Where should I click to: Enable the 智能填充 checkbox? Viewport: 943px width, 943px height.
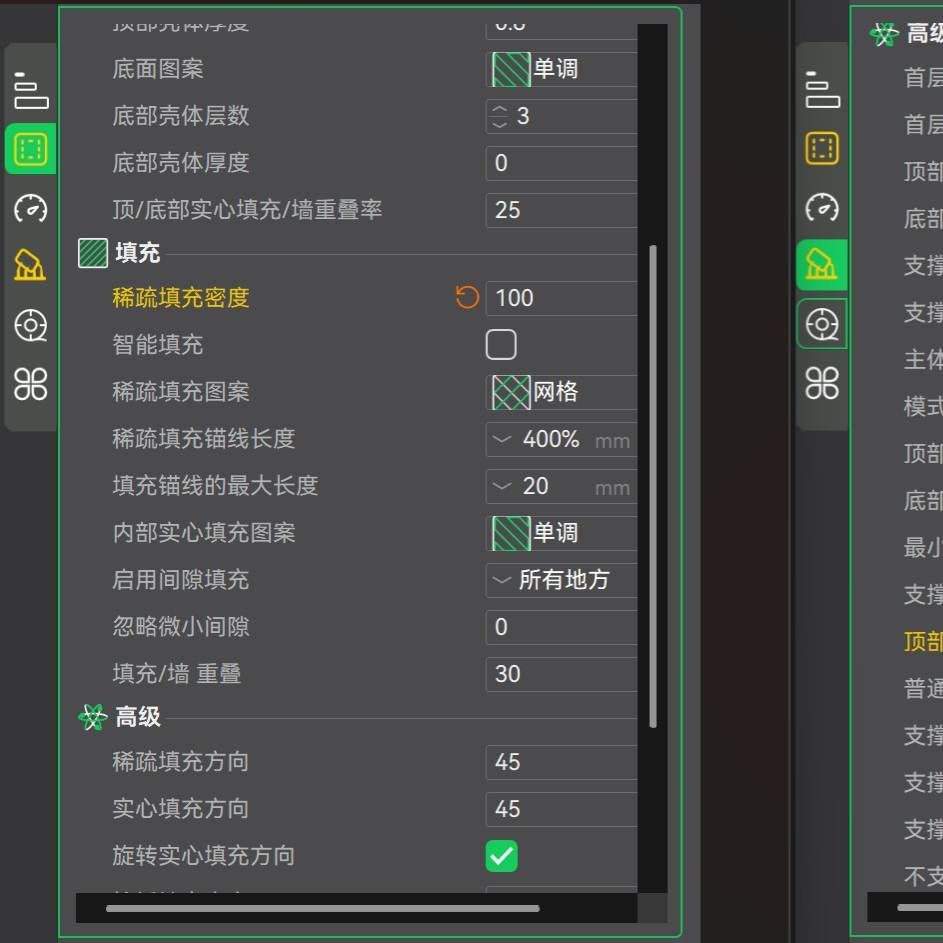[501, 345]
